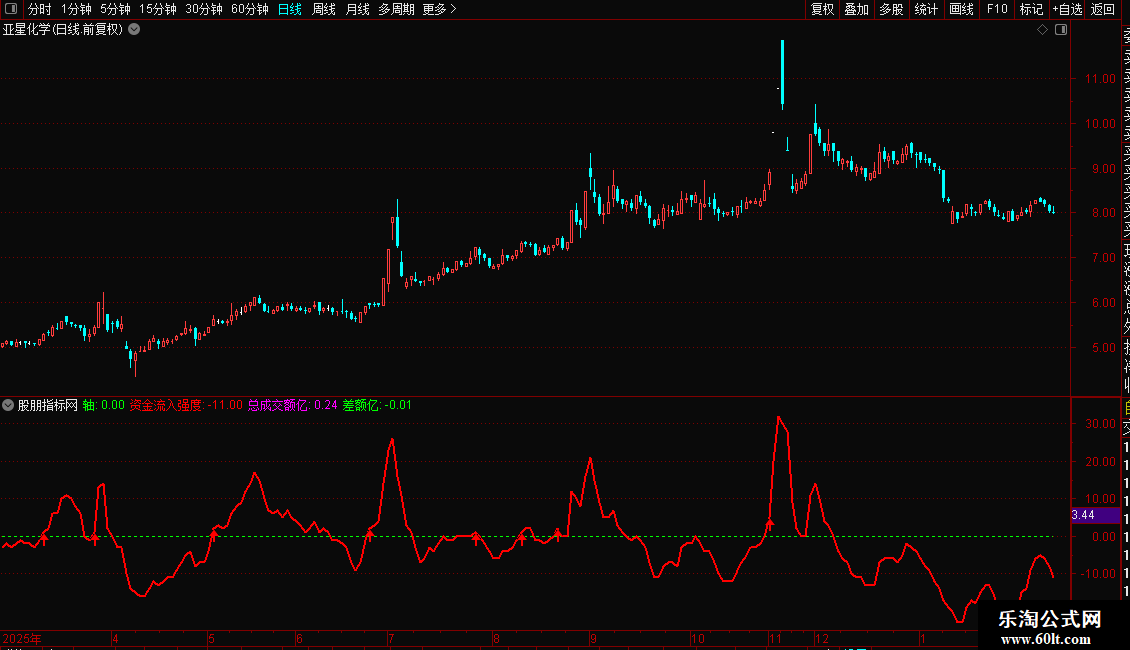Click the 8.00 price axis label
The width and height of the screenshot is (1130, 650).
pyautogui.click(x=1103, y=213)
